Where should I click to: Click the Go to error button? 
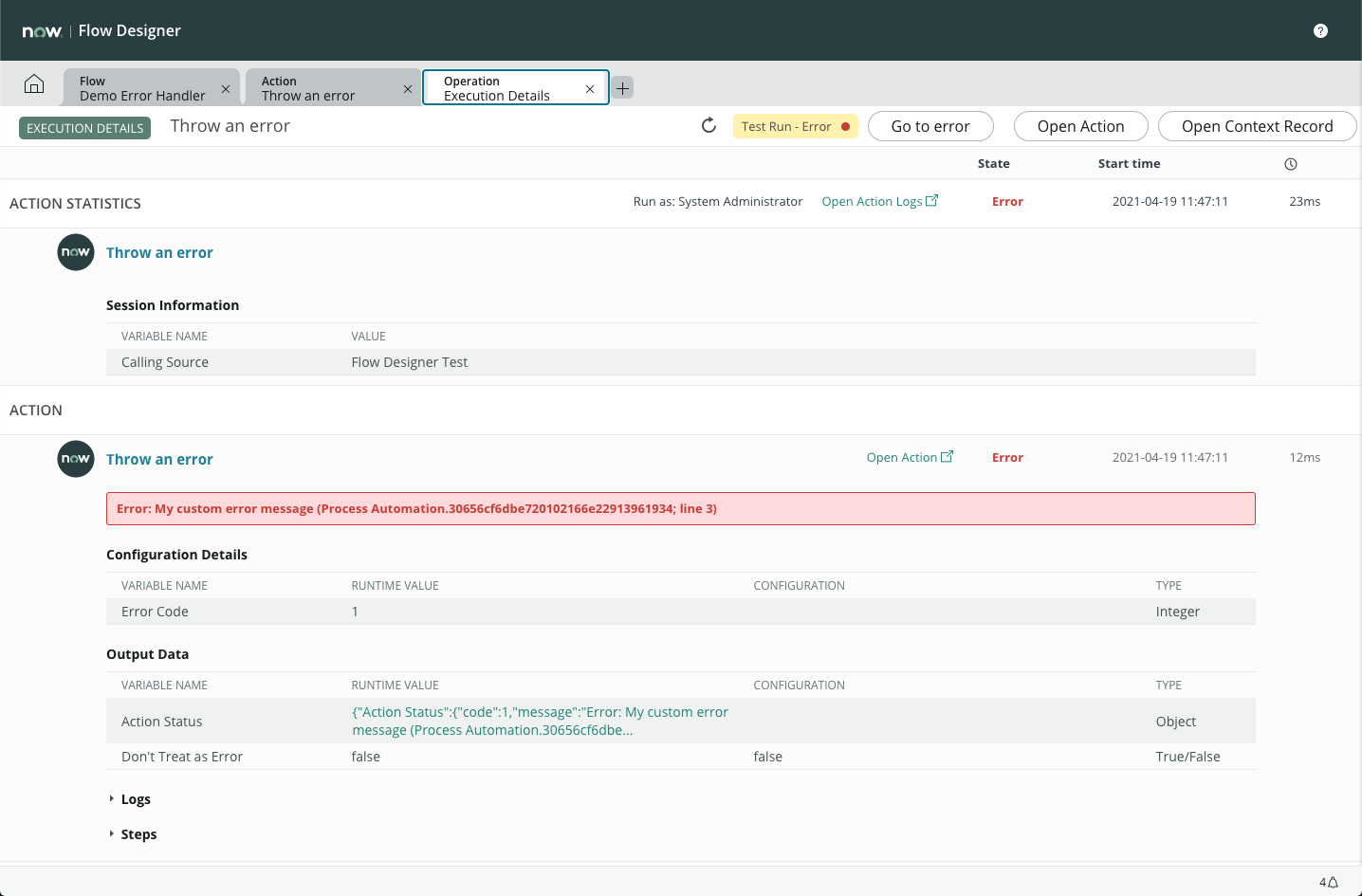click(x=930, y=126)
